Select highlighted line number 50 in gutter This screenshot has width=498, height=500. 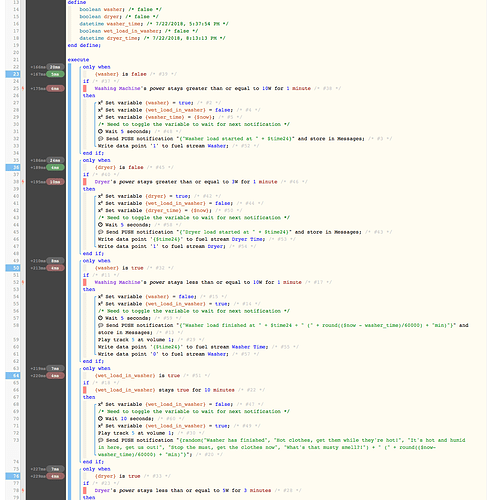pyautogui.click(x=13, y=268)
